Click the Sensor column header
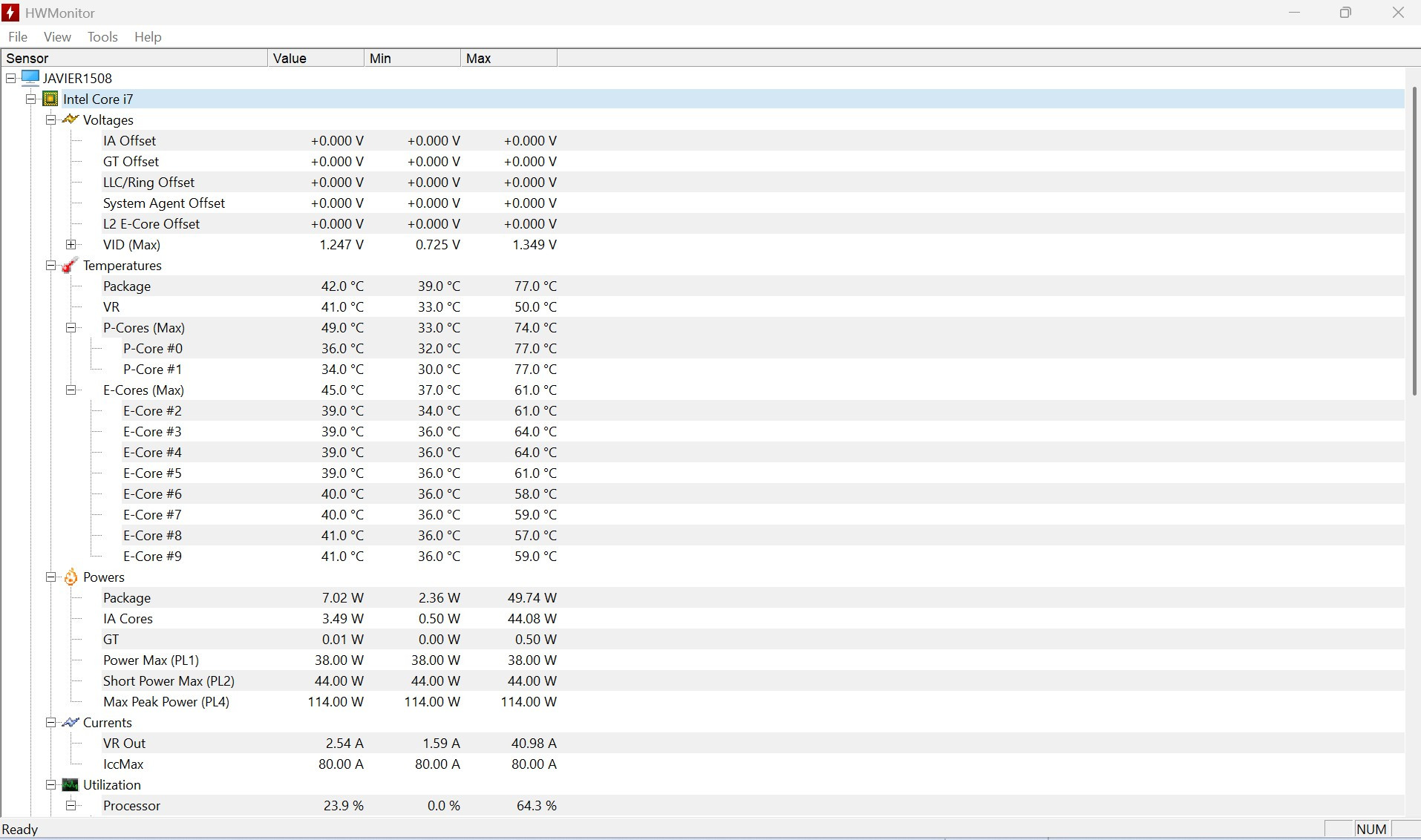 [134, 58]
